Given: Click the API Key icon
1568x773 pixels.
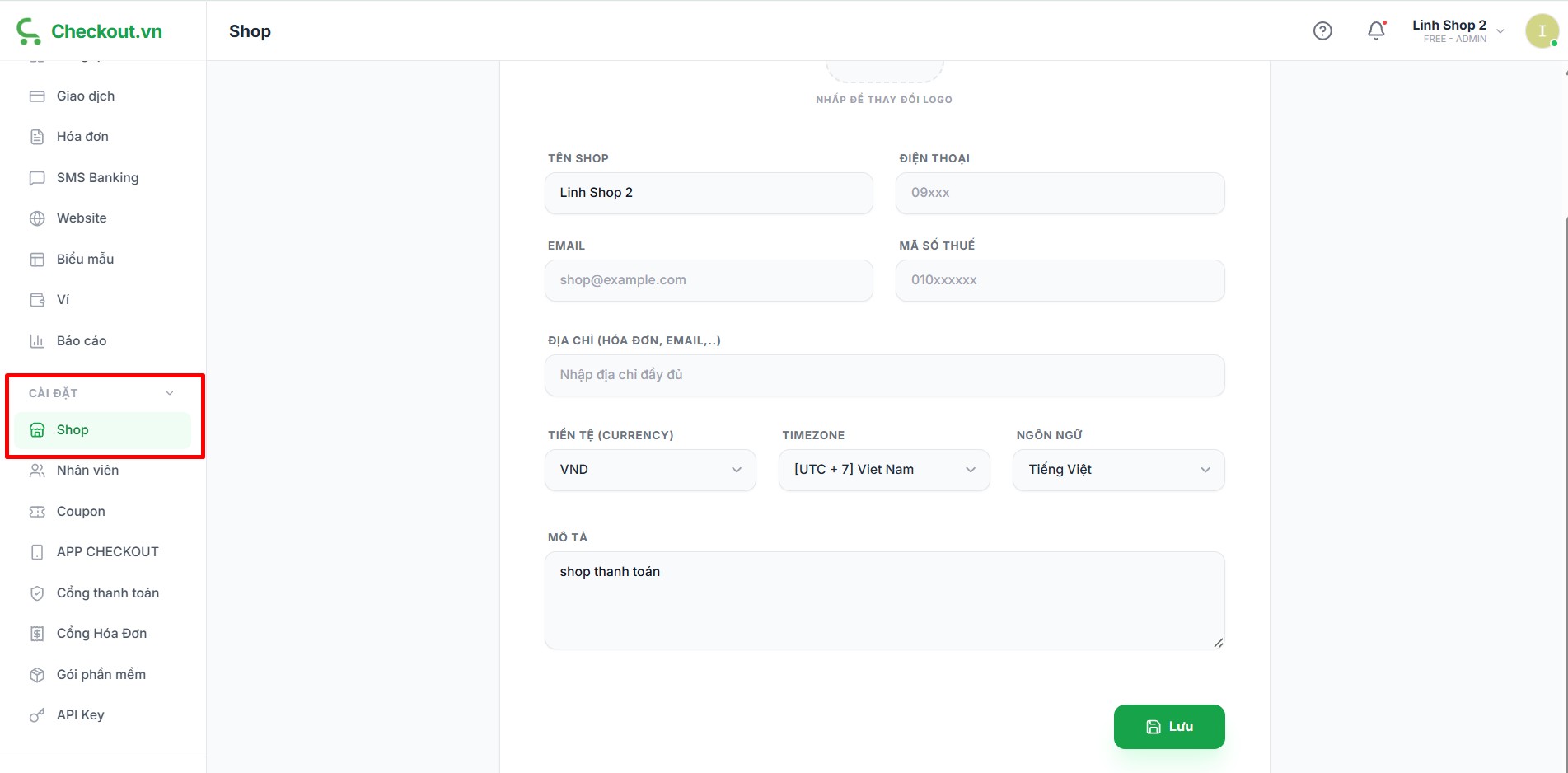Looking at the screenshot, I should (37, 715).
